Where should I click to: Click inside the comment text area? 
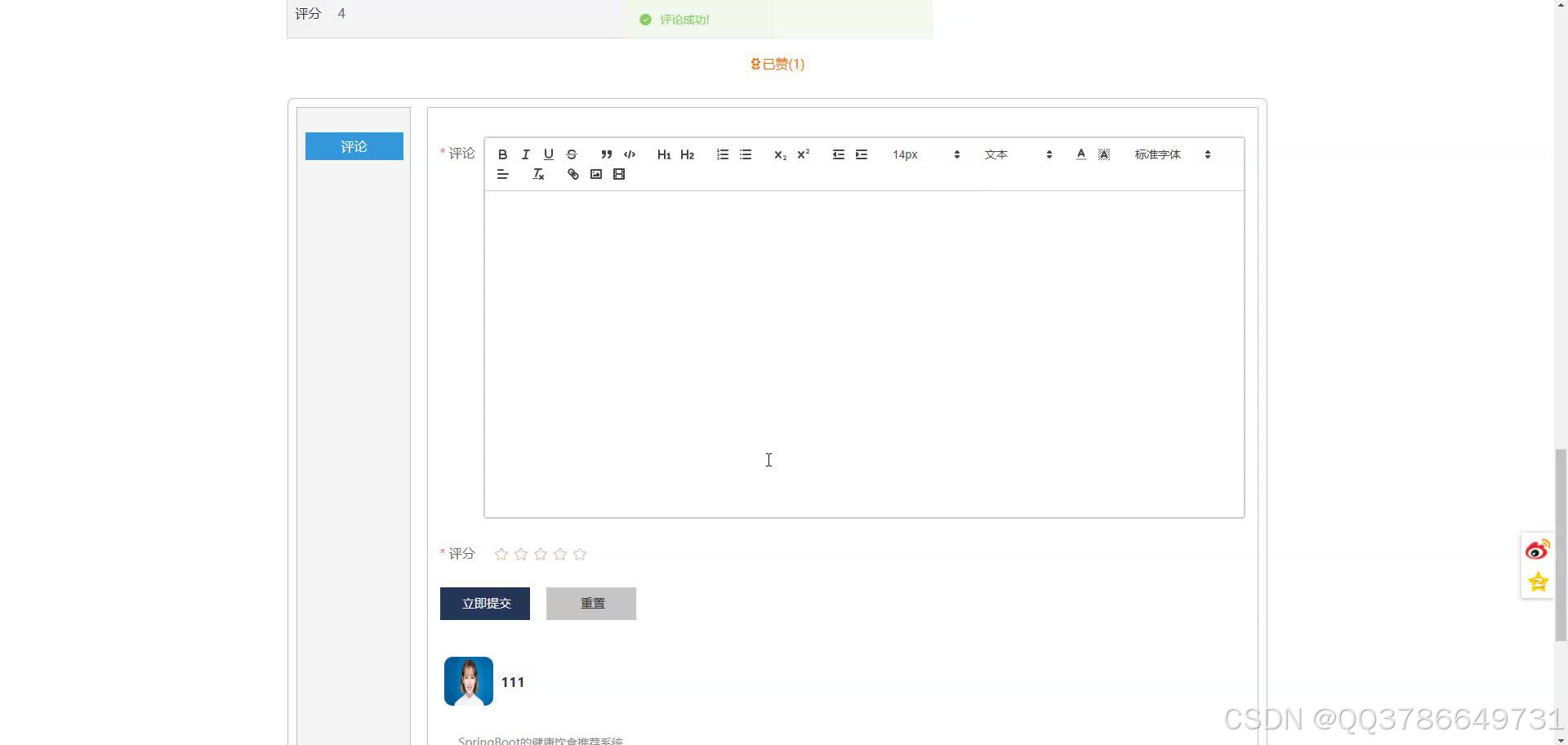(864, 354)
